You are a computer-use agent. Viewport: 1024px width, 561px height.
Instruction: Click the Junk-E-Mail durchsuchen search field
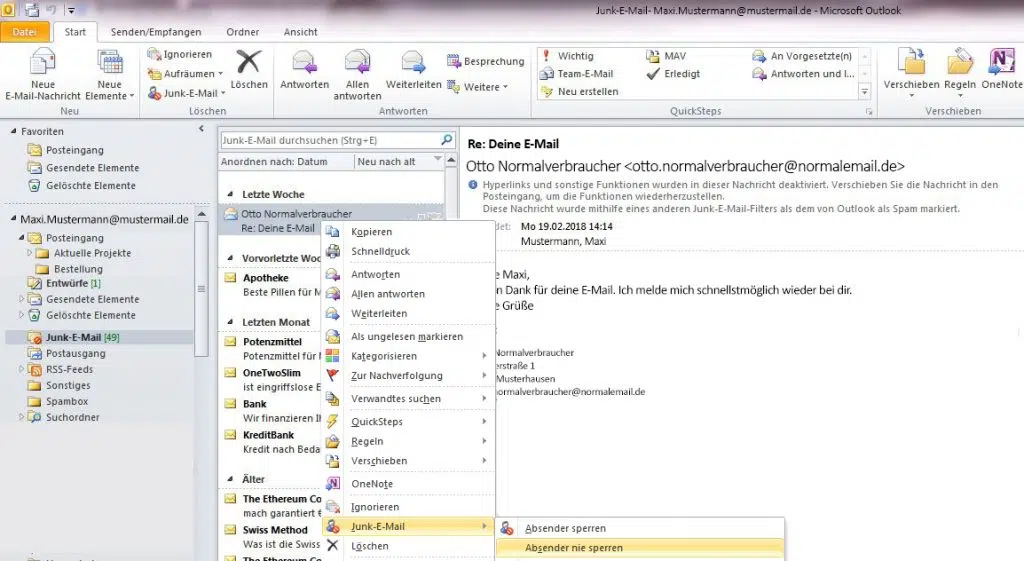pos(330,140)
